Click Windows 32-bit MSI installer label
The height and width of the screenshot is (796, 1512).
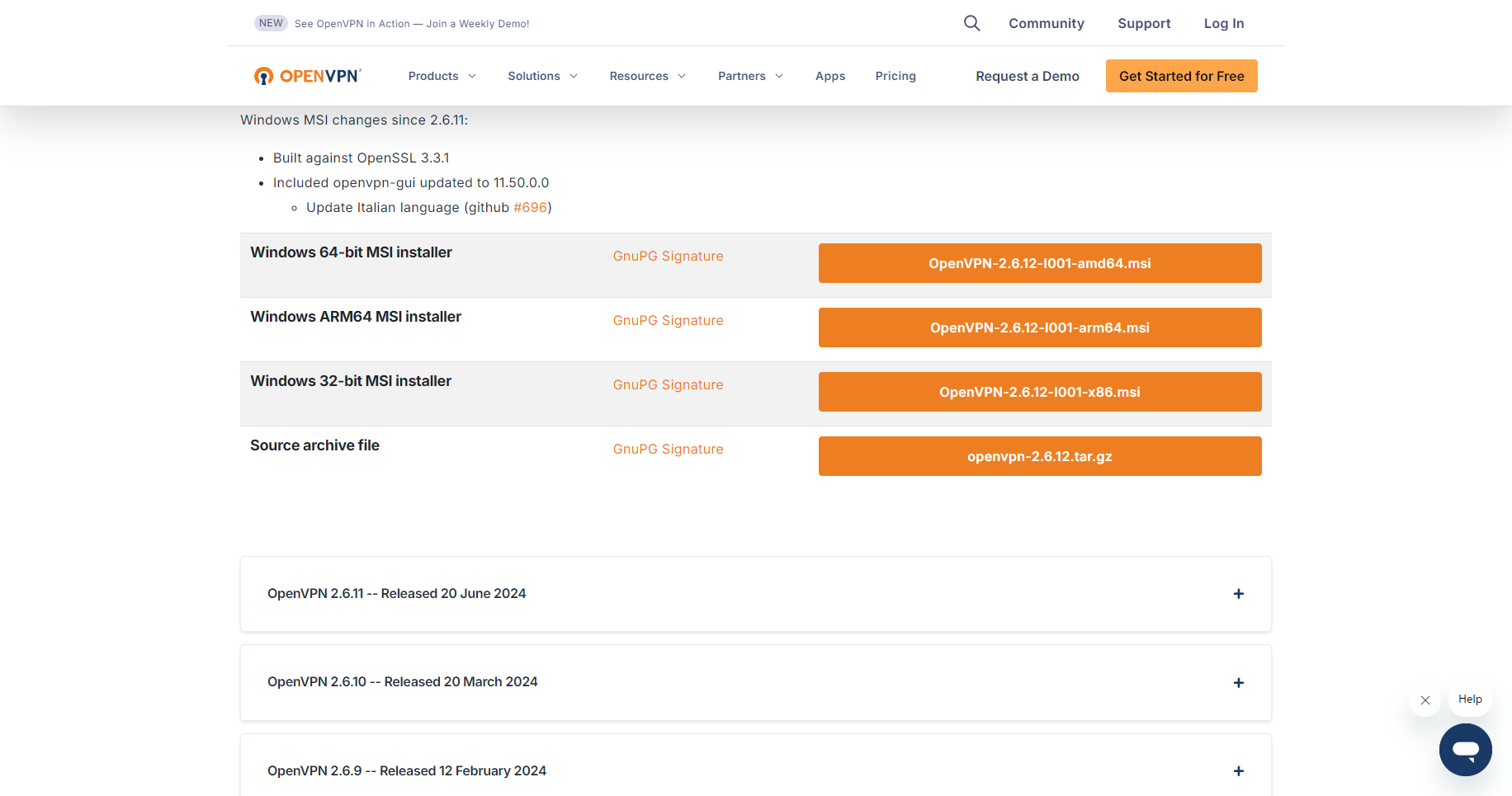point(351,381)
